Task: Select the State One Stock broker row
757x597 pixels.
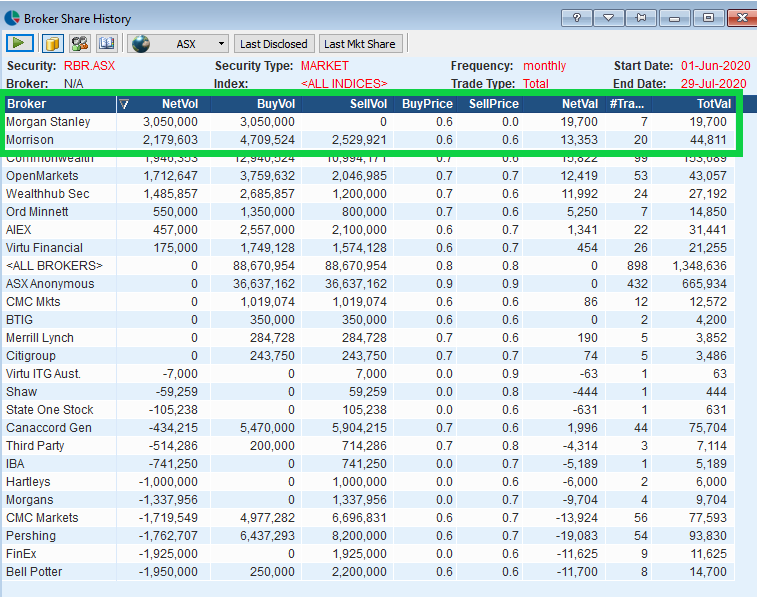Action: 369,410
